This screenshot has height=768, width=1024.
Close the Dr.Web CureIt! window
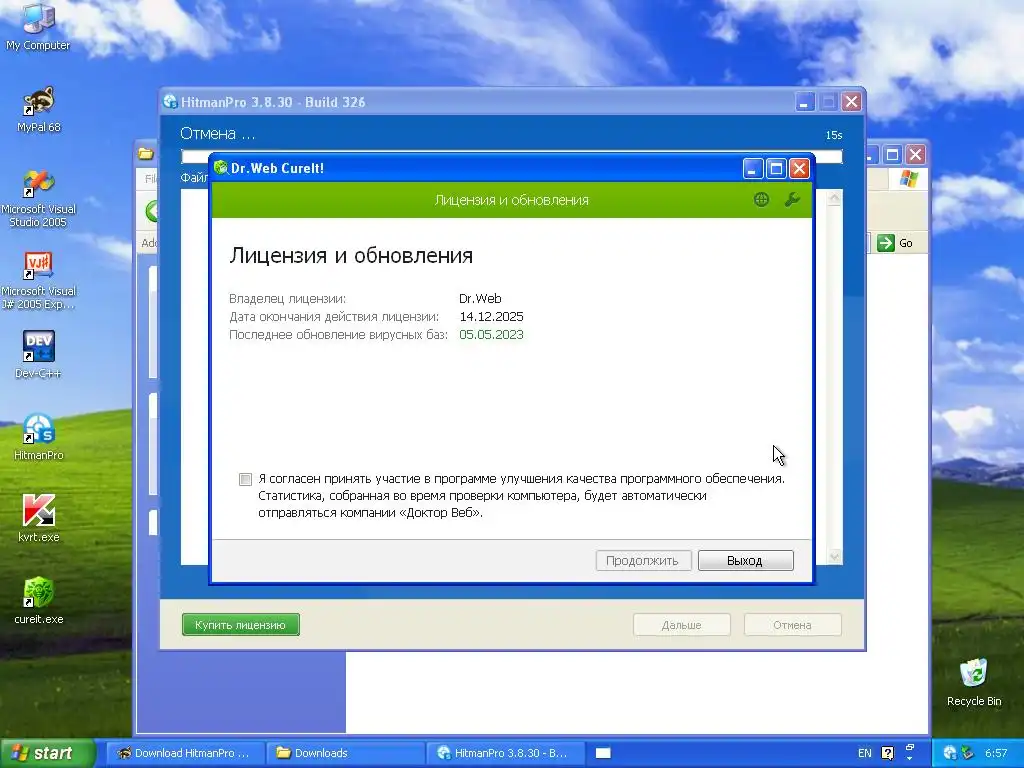(x=799, y=168)
